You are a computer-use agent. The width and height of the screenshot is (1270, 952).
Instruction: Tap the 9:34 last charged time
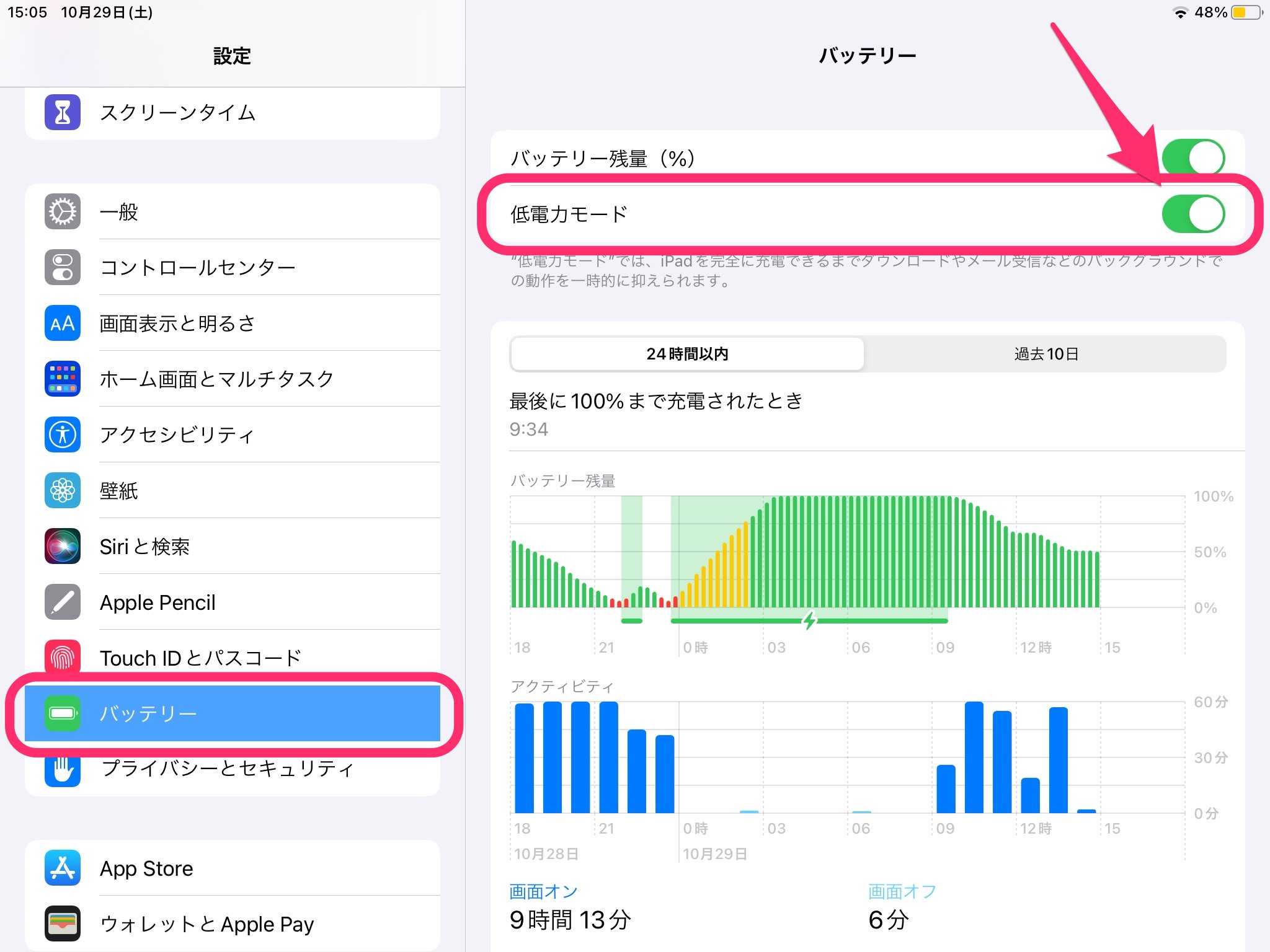529,429
